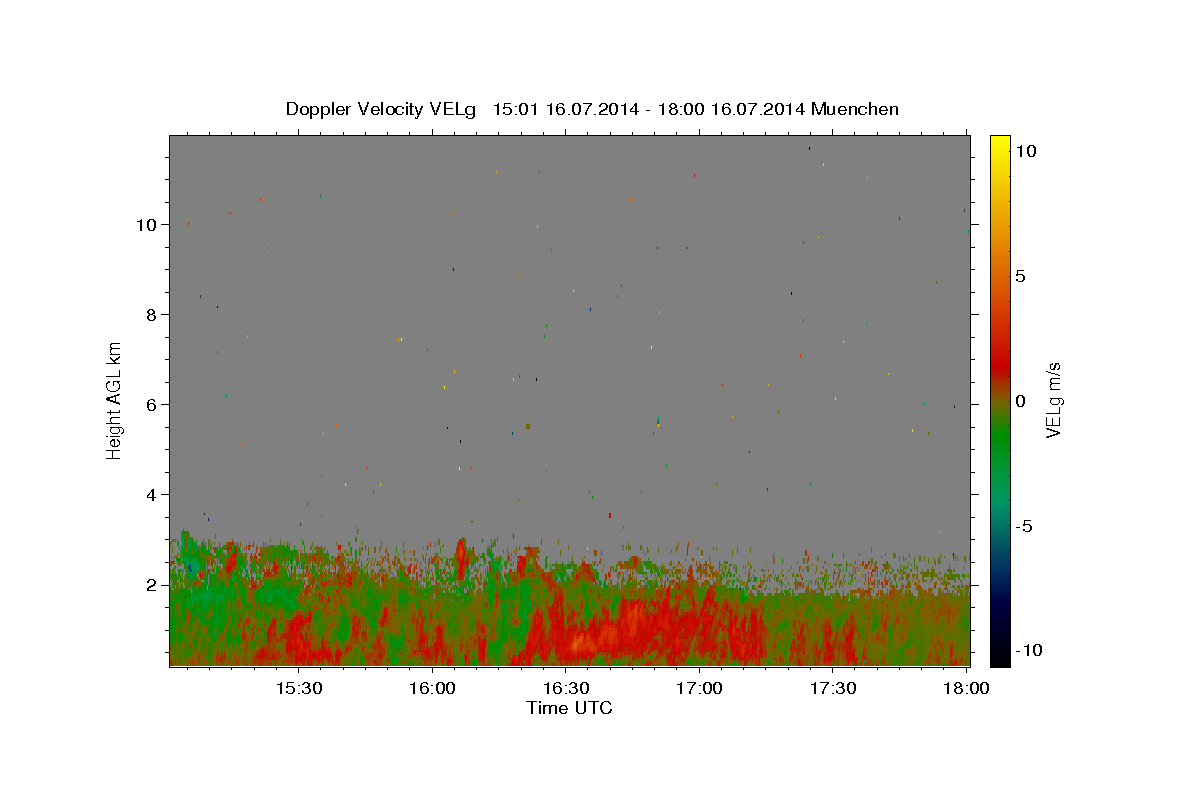Click the 18:00 time axis tick label
The width and height of the screenshot is (1200, 800).
pos(967,689)
